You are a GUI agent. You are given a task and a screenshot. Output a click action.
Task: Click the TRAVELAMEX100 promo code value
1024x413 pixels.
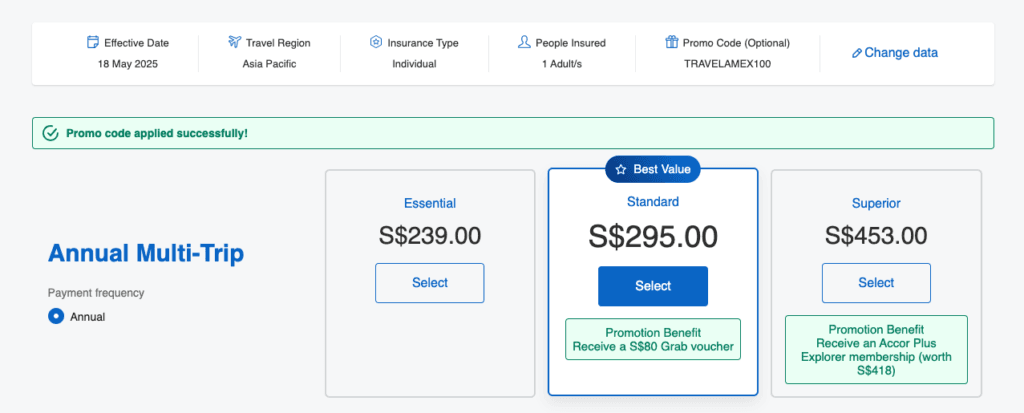coord(728,64)
